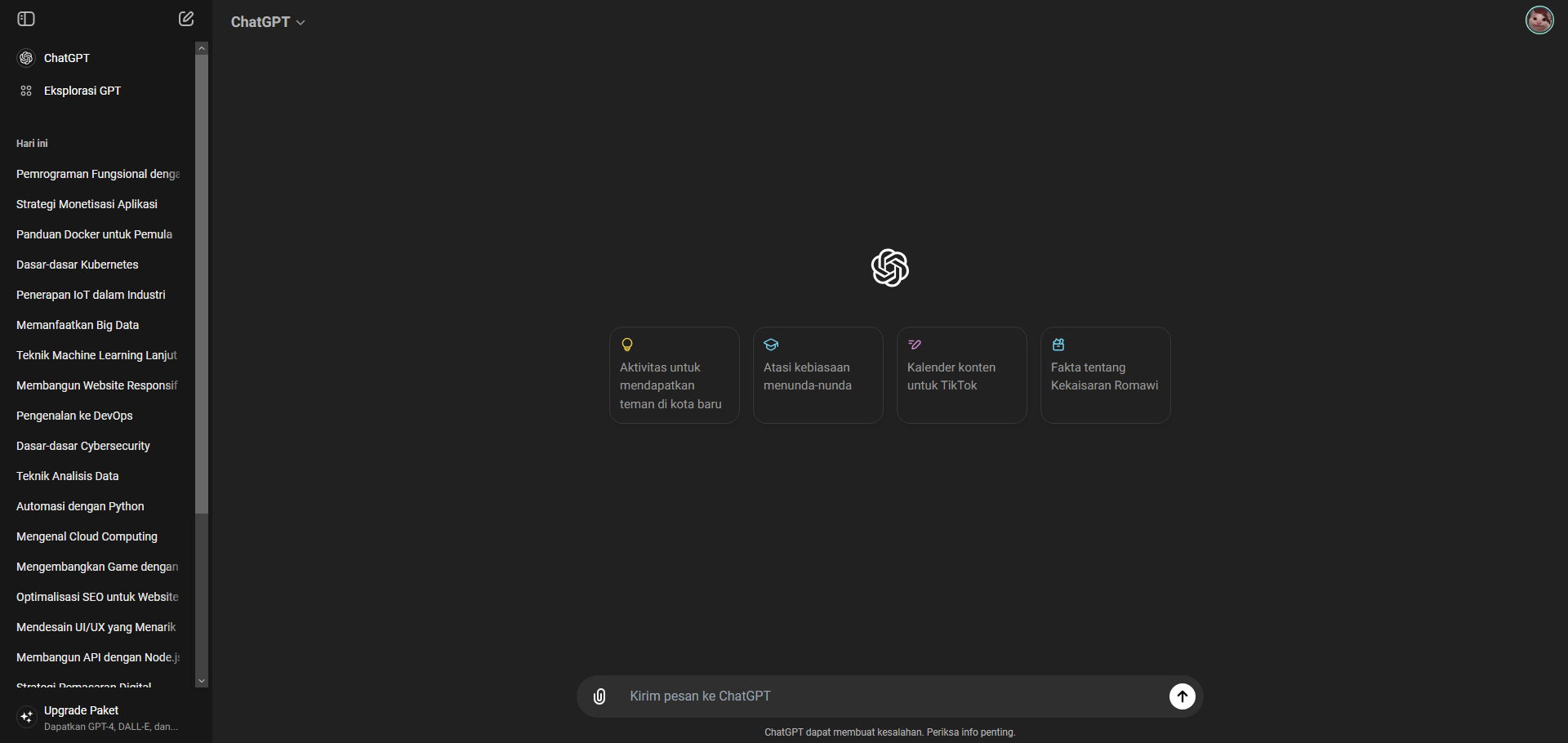Open chat 'Membangun Website Responsif'
Image resolution: width=1568 pixels, height=743 pixels.
[x=98, y=385]
